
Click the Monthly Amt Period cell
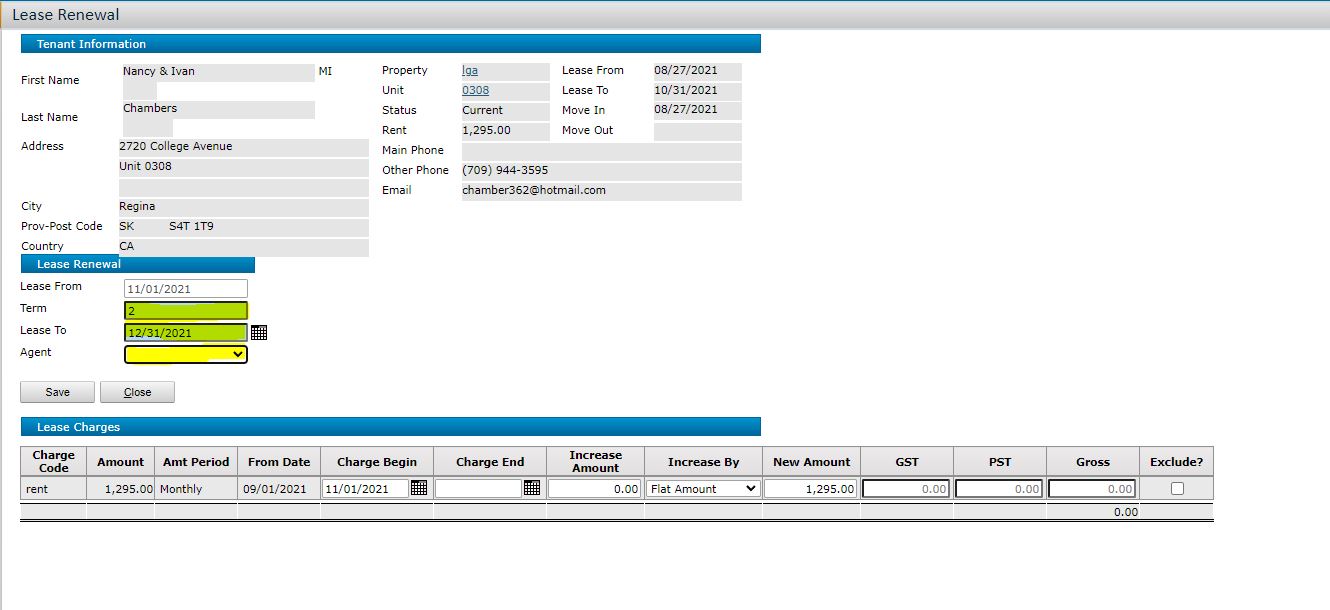coord(196,489)
